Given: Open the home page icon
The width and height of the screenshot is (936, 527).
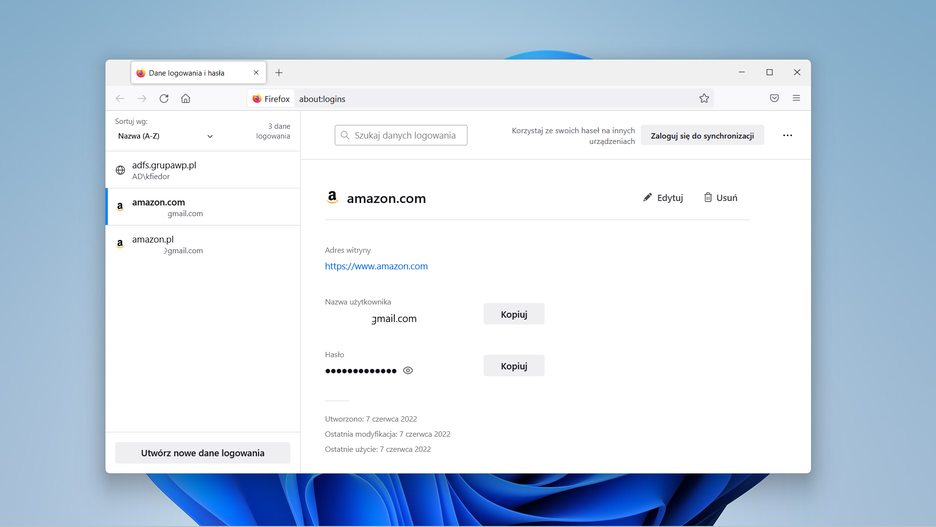Looking at the screenshot, I should [x=186, y=98].
